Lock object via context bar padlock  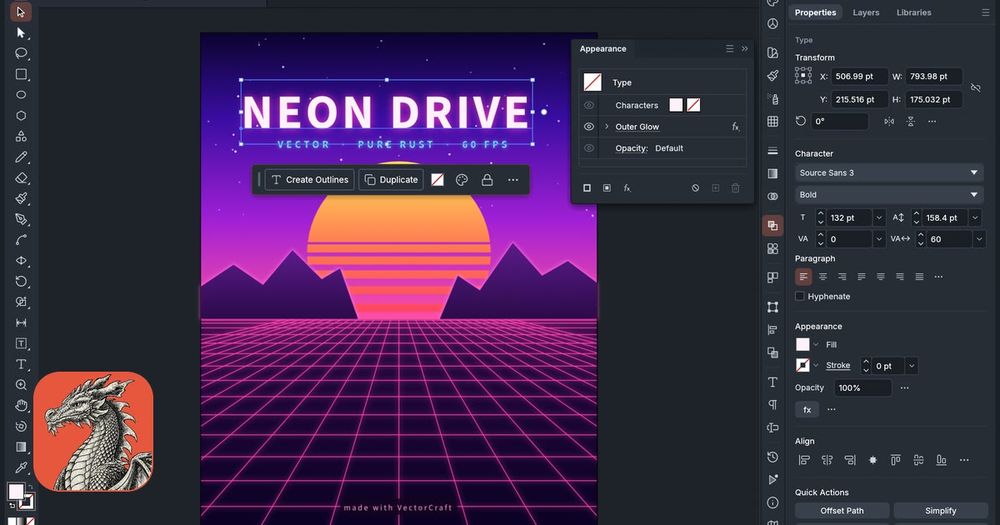487,180
